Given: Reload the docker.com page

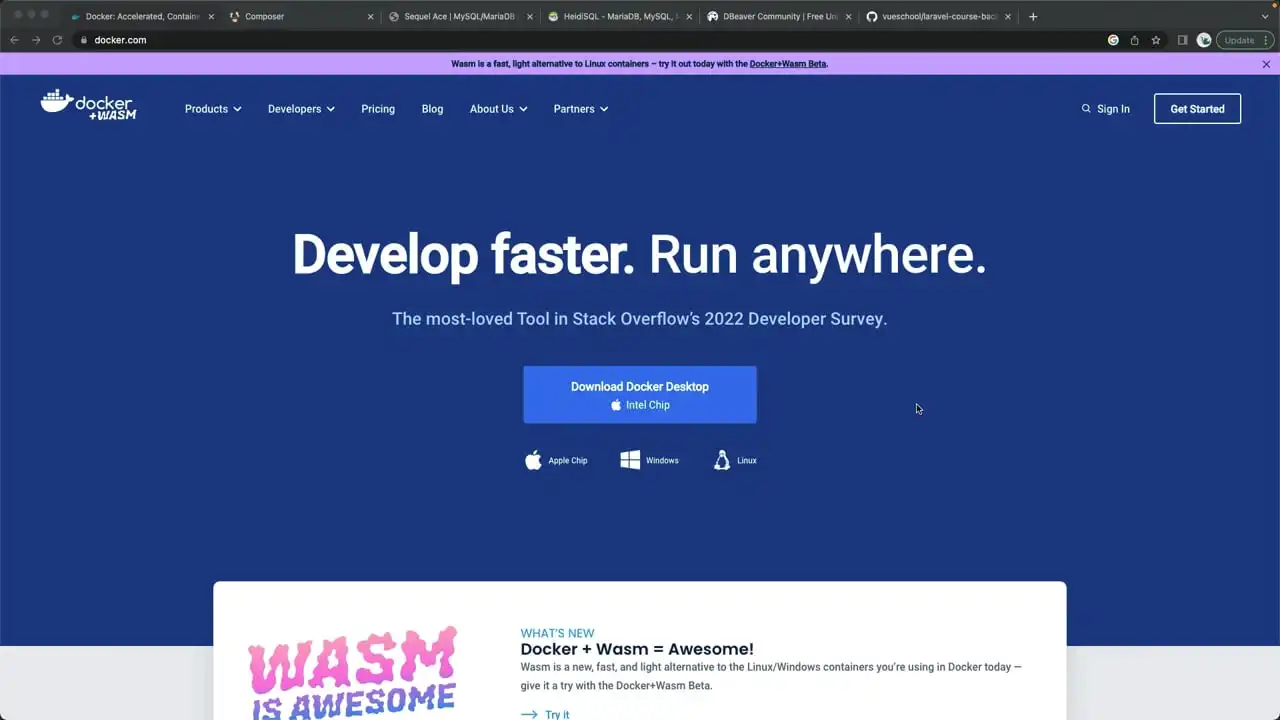Looking at the screenshot, I should [x=57, y=40].
